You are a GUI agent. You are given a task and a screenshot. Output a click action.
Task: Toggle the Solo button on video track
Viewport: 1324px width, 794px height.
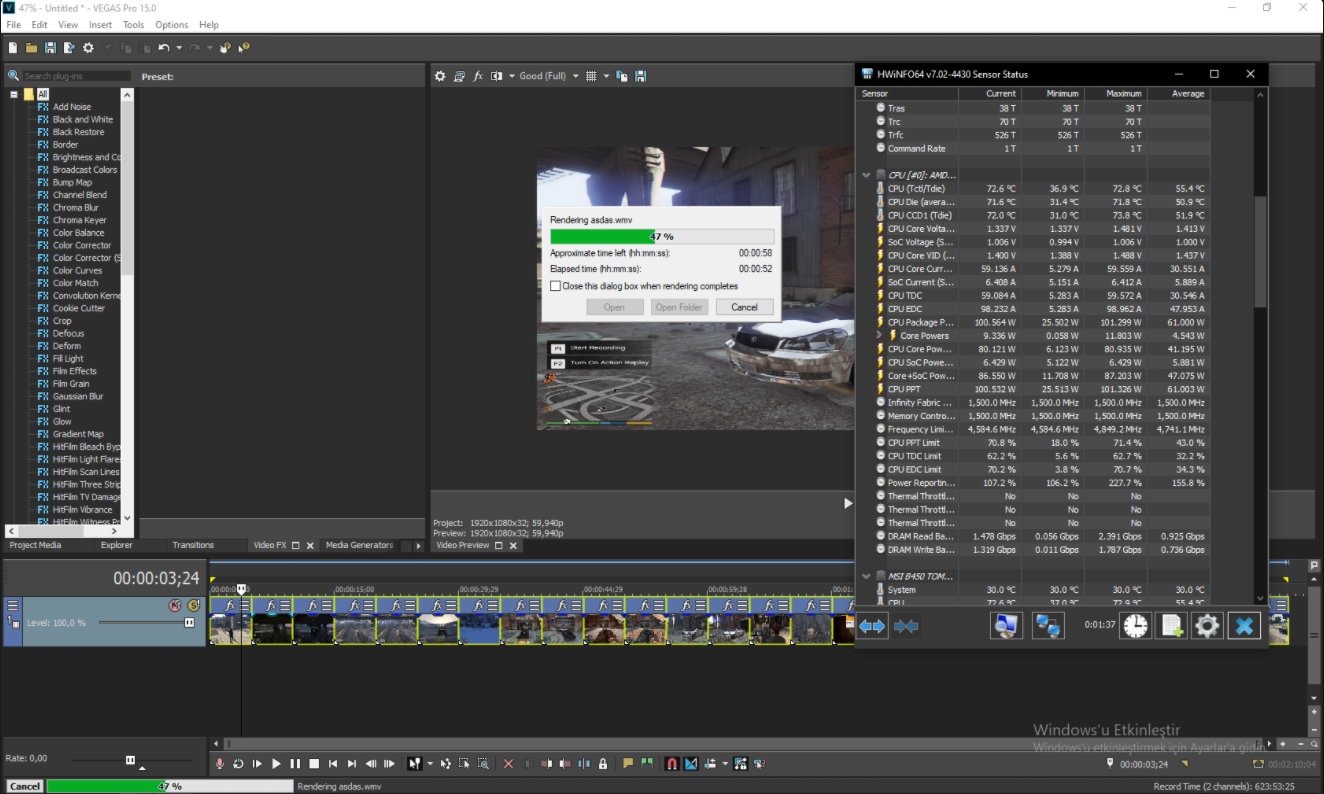tap(193, 606)
